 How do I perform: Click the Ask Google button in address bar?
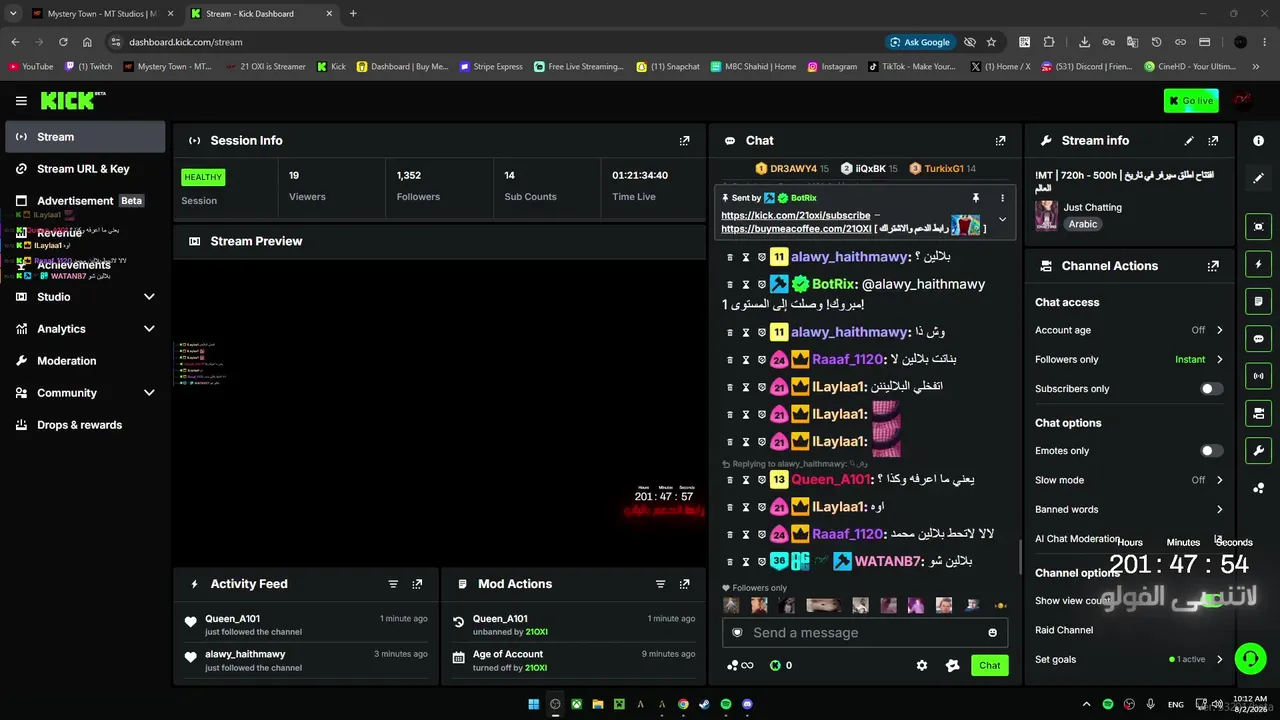click(x=920, y=42)
